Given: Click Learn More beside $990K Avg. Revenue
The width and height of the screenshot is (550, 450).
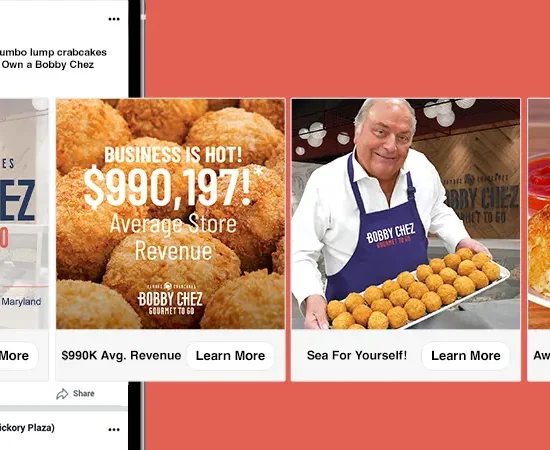Looking at the screenshot, I should (230, 356).
